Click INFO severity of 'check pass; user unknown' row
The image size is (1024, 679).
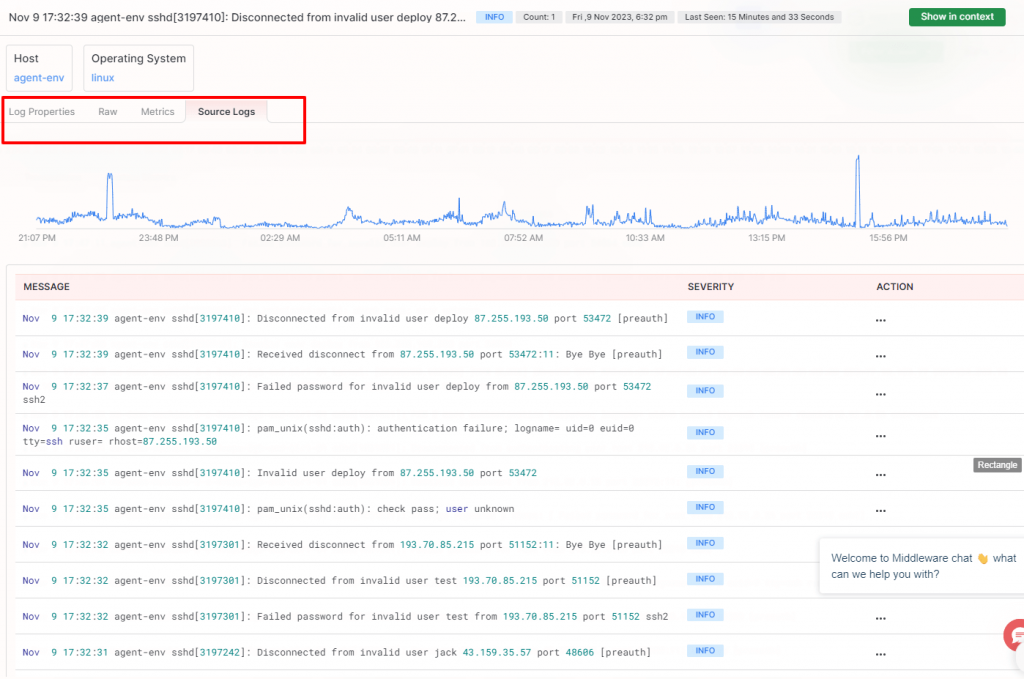pyautogui.click(x=705, y=507)
